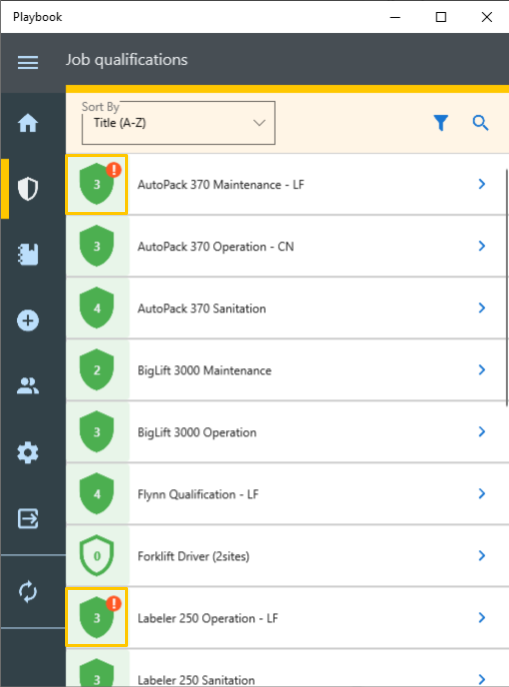
Task: Click the search magnifier icon
Action: pyautogui.click(x=481, y=123)
